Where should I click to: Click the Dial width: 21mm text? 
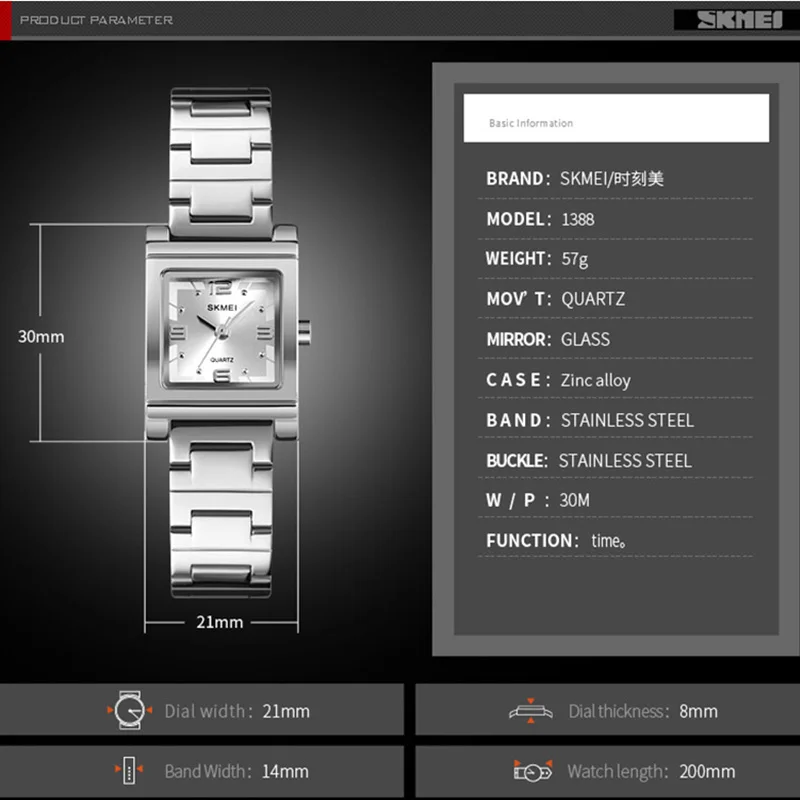(x=237, y=711)
